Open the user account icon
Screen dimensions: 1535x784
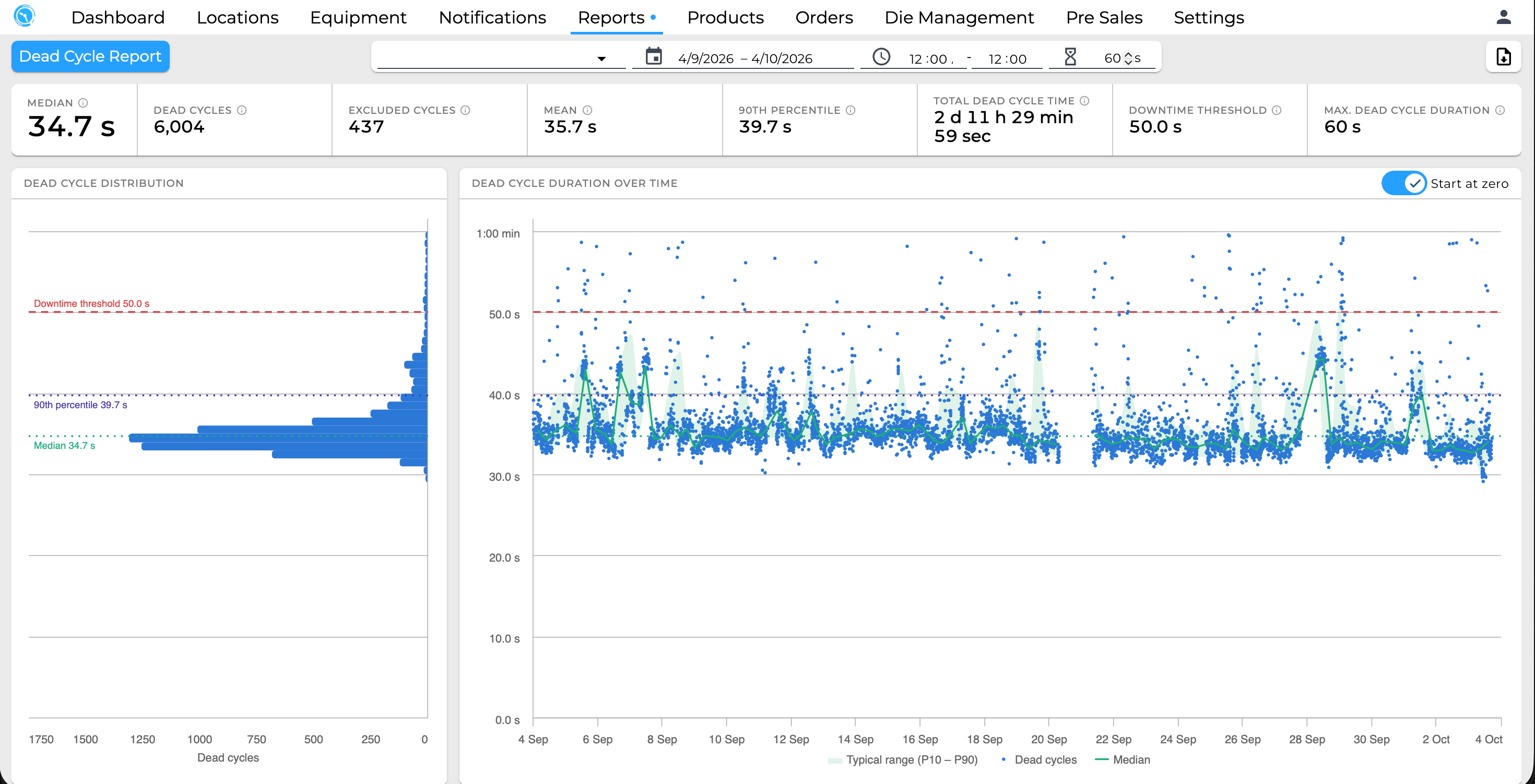1504,17
